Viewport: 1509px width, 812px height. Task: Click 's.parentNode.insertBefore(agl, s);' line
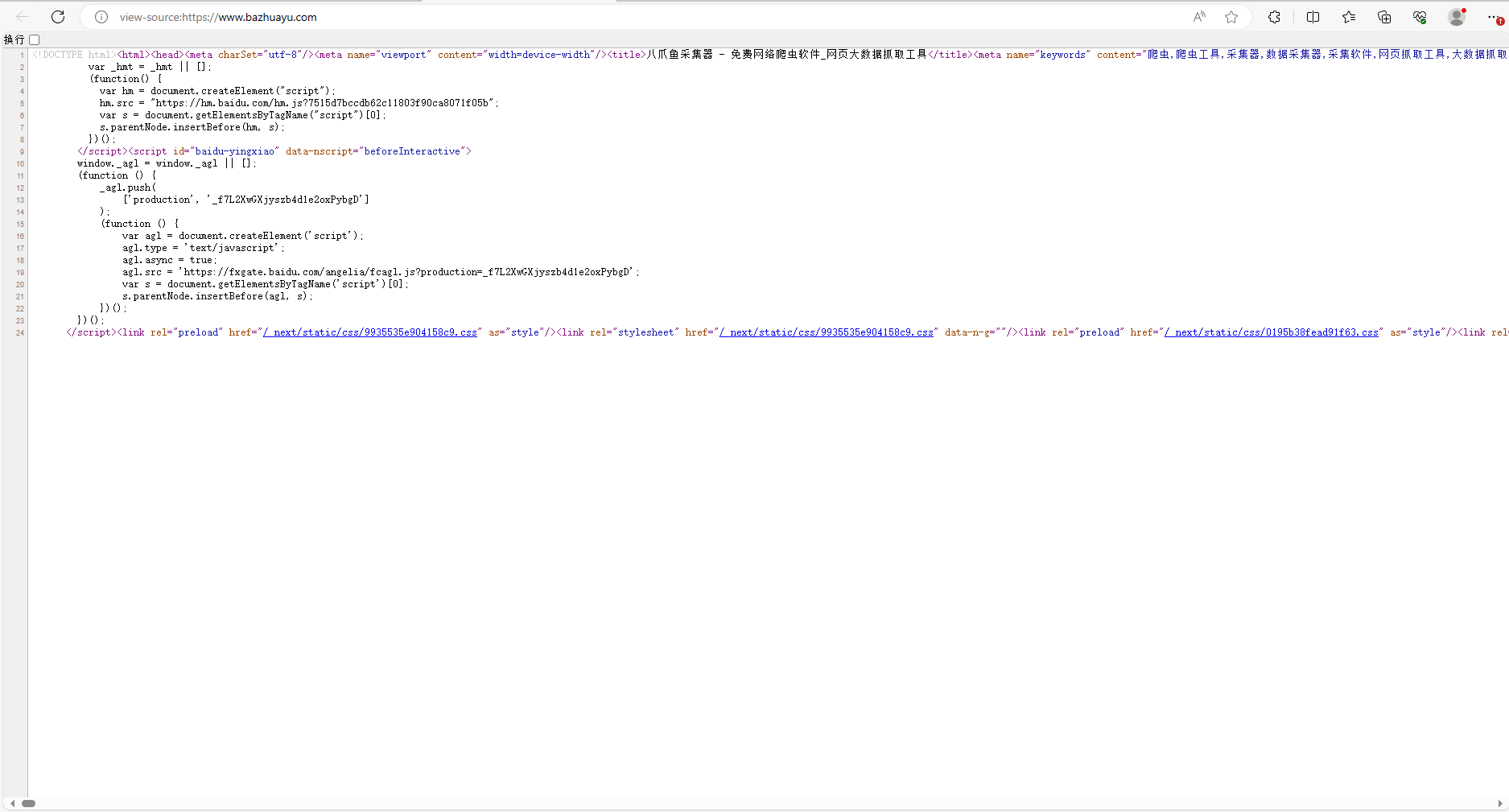tap(217, 296)
